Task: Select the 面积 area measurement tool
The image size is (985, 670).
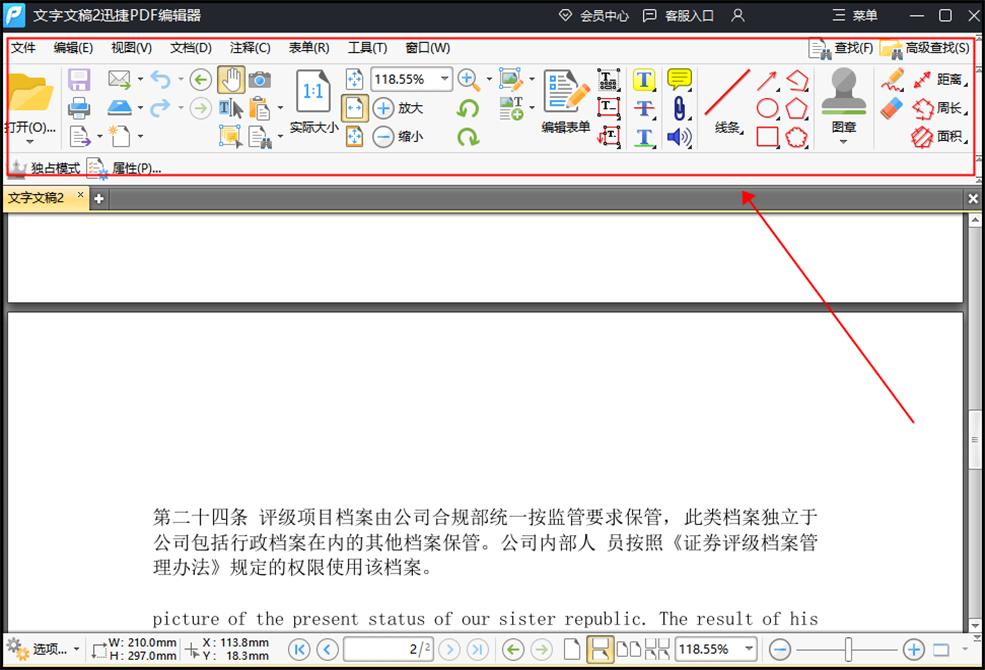Action: click(948, 137)
